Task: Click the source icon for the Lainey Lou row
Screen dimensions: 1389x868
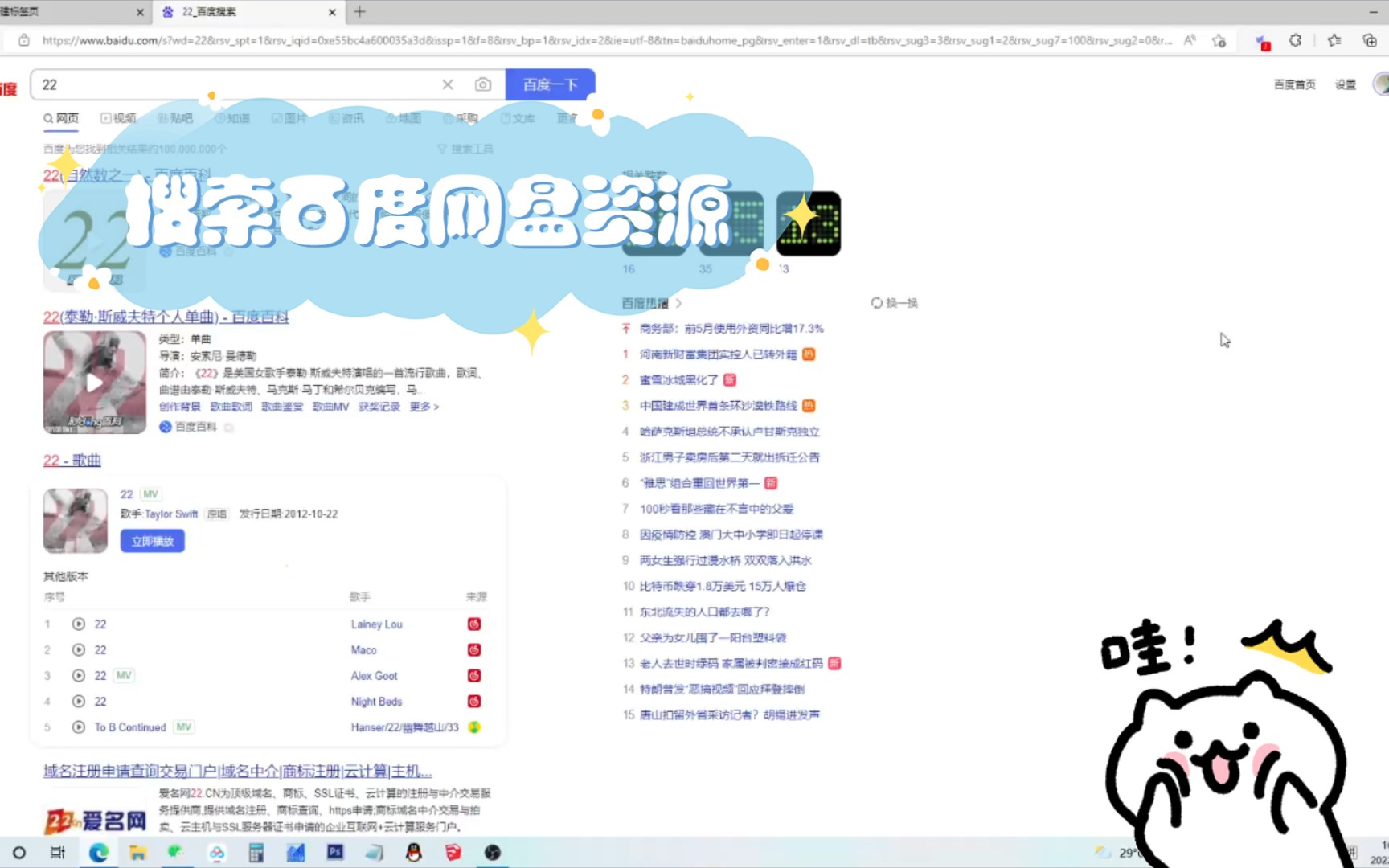Action: (474, 624)
